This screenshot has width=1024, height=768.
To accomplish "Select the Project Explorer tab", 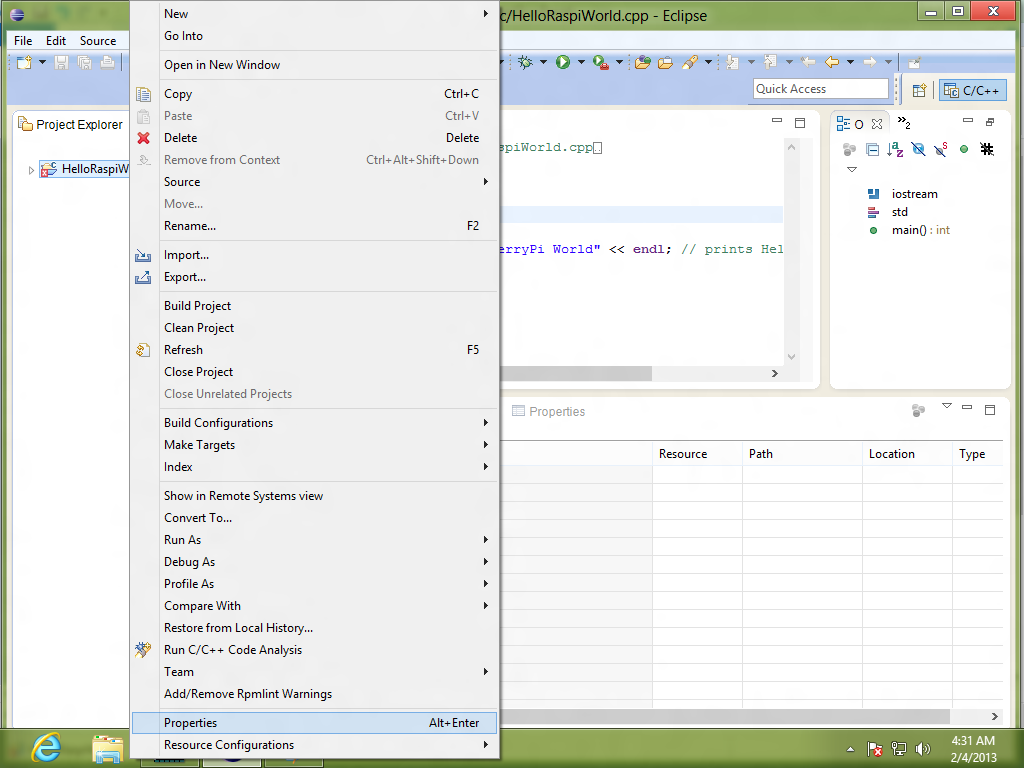I will tap(71, 124).
